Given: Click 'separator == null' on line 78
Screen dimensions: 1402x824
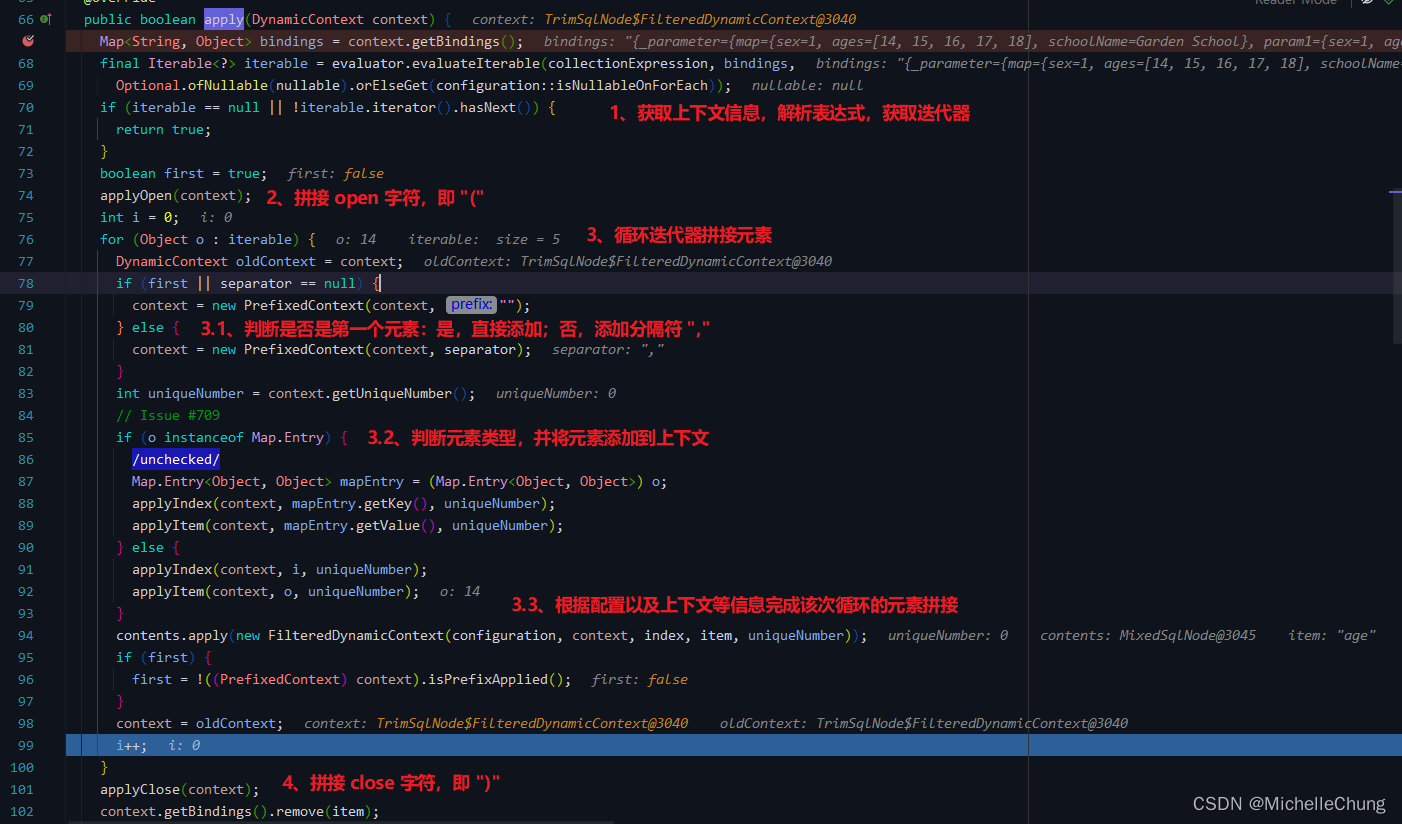Looking at the screenshot, I should pos(288,283).
